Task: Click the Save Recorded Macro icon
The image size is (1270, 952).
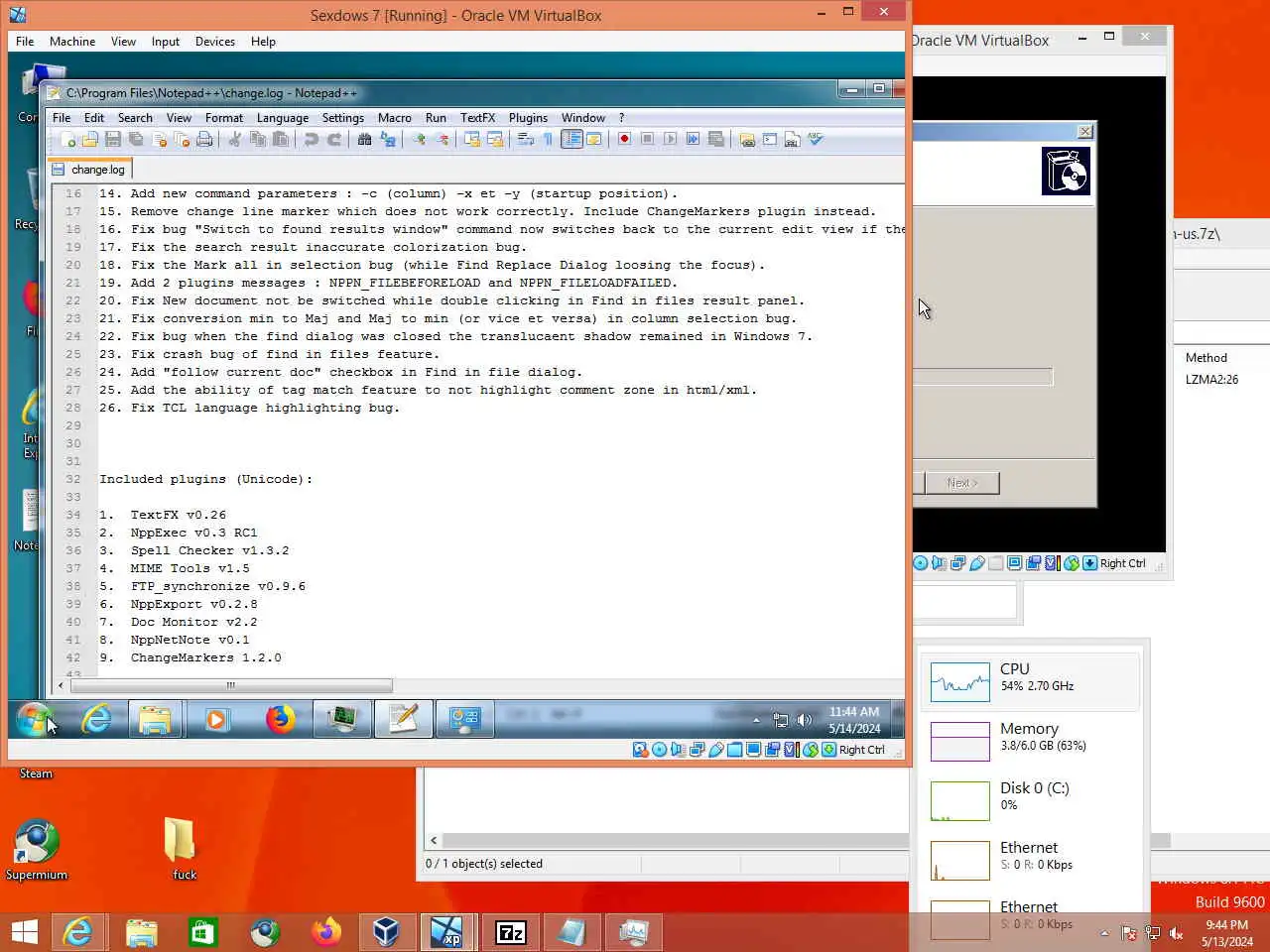Action: click(716, 140)
